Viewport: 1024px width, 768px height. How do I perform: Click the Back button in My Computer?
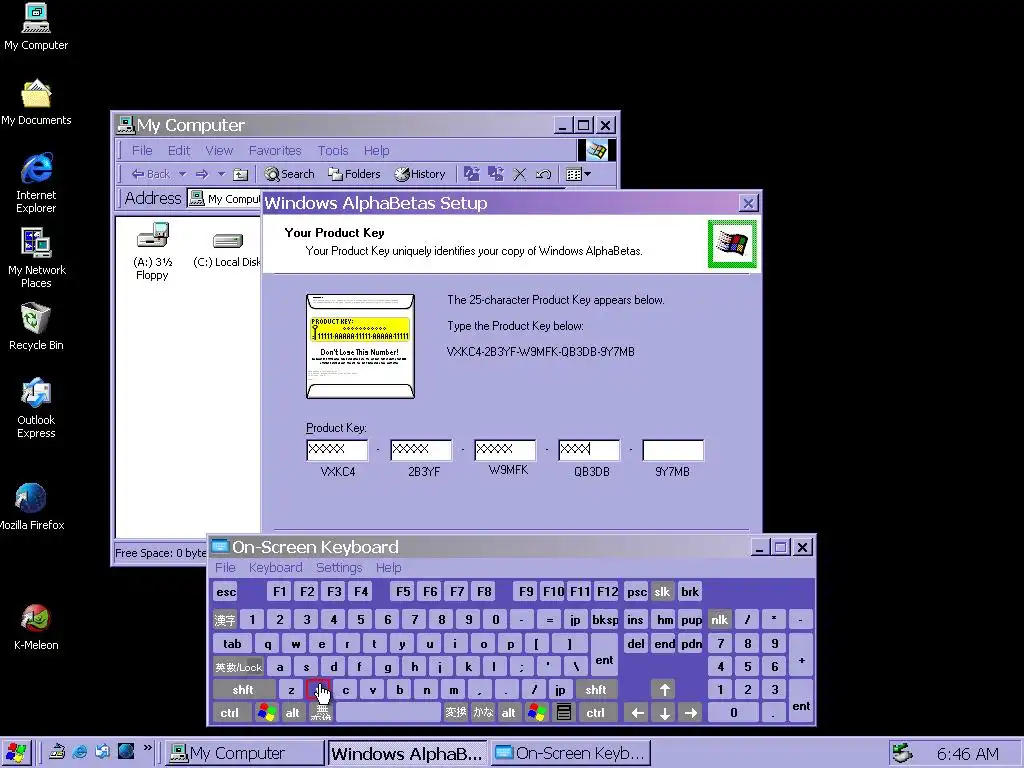pos(151,174)
